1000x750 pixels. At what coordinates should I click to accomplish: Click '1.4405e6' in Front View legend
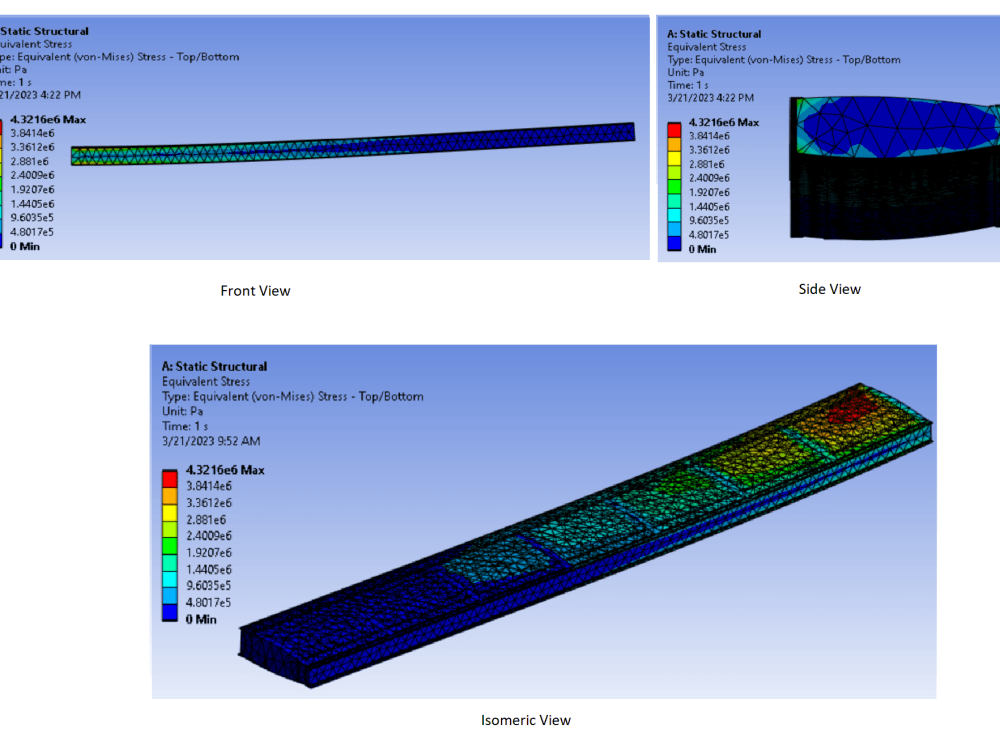tap(32, 204)
